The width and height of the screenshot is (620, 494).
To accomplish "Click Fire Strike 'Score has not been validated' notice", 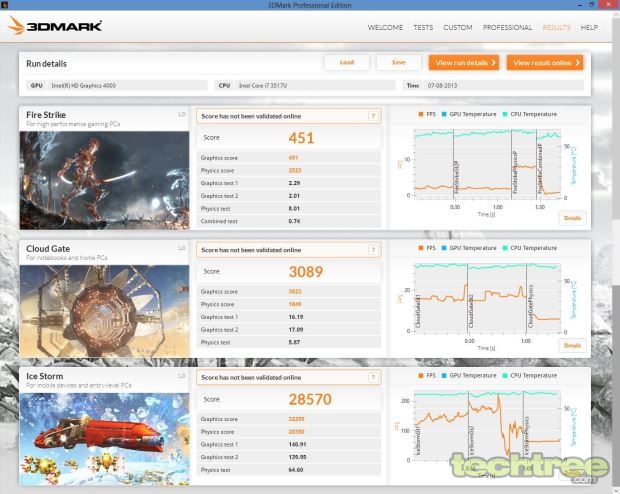I will tap(289, 116).
